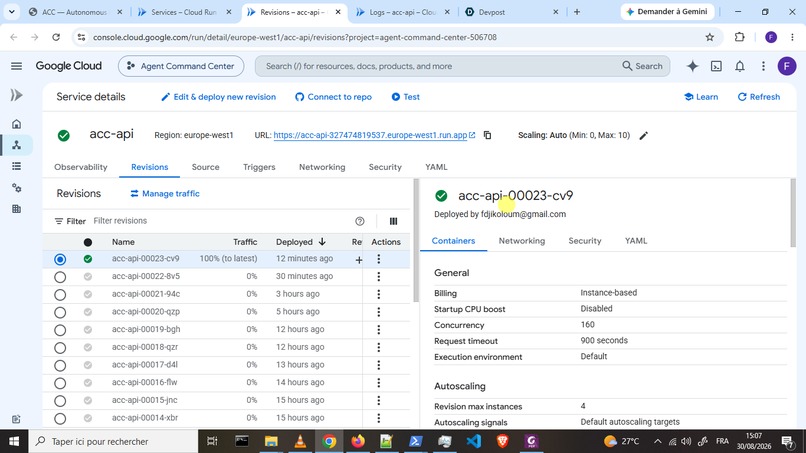
Task: Open Firefox from the taskbar
Action: click(x=358, y=441)
